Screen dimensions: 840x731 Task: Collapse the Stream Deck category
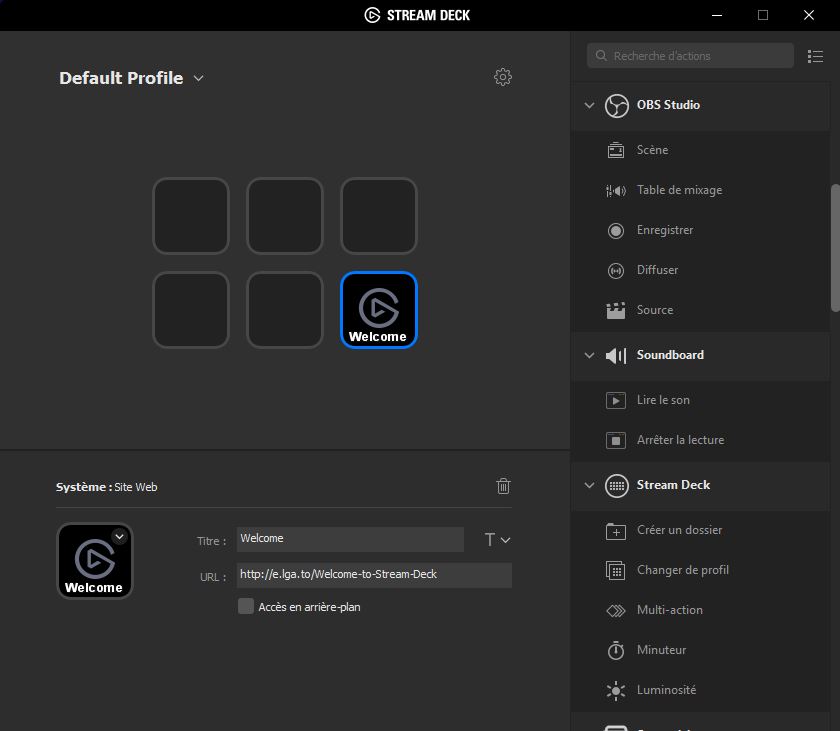(589, 485)
